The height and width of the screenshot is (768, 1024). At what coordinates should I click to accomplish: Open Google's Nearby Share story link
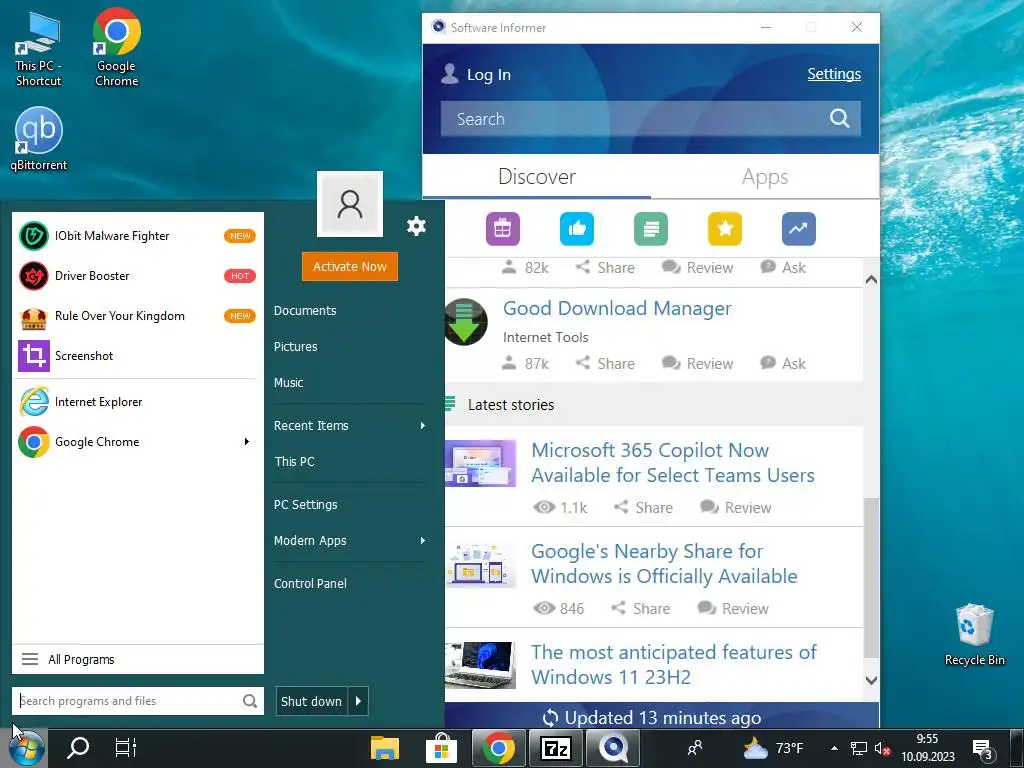[x=664, y=564]
